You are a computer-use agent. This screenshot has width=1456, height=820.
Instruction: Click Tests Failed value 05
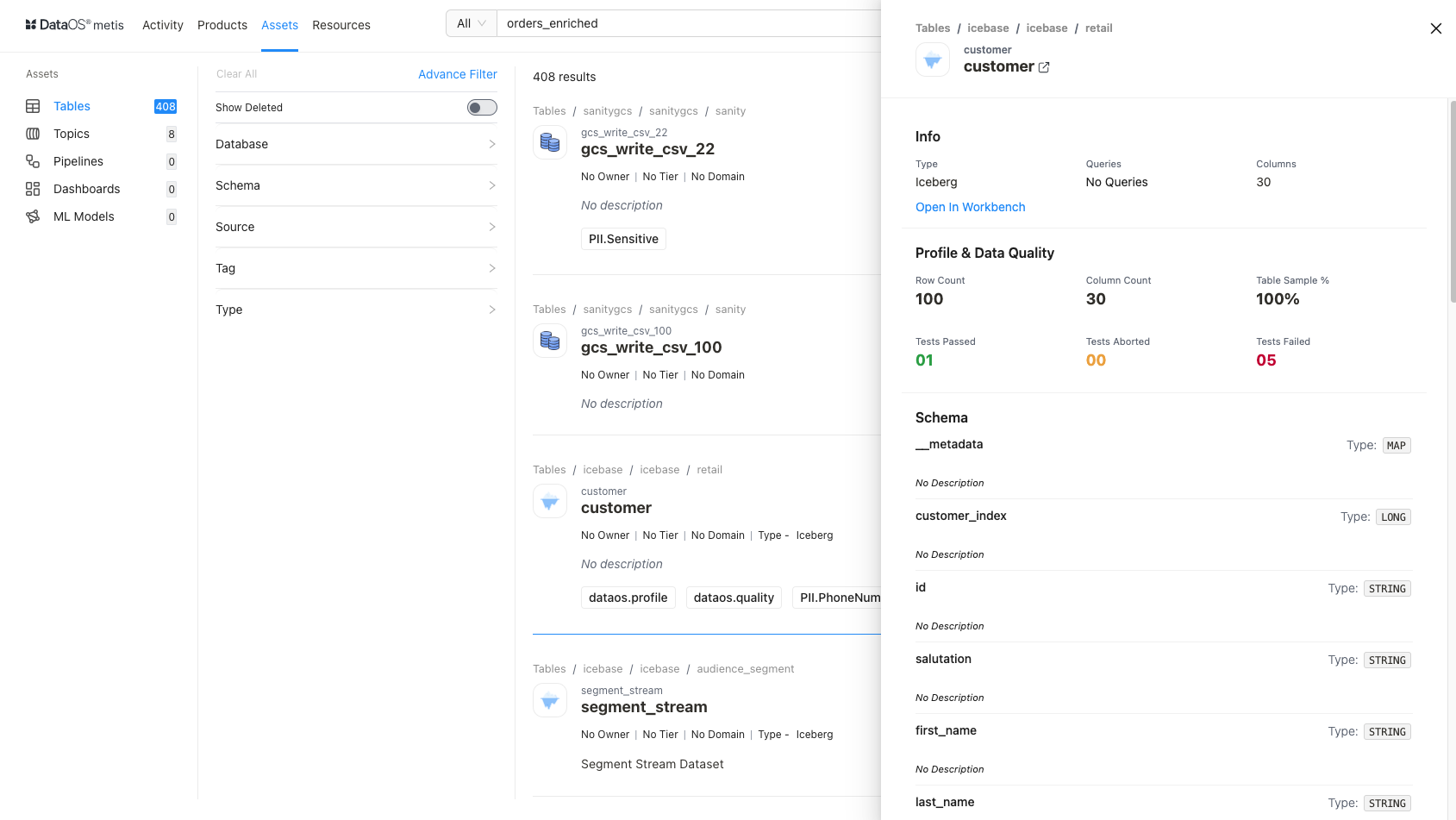click(x=1266, y=360)
